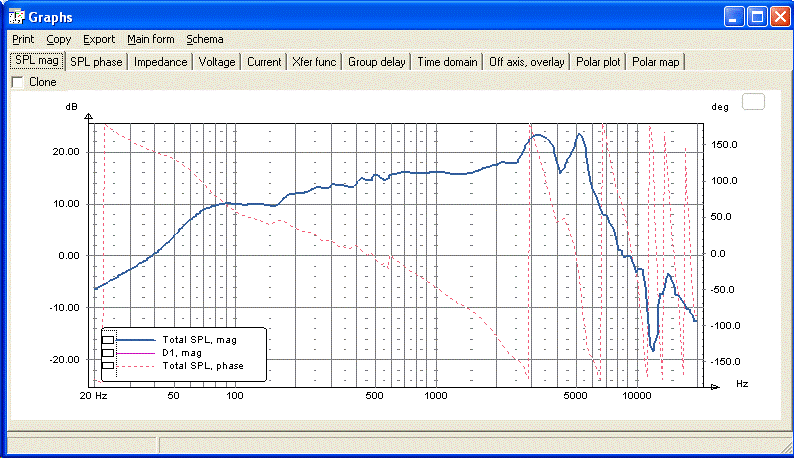Viewport: 794px width, 458px height.
Task: Switch to the Impedance tab
Action: click(x=161, y=62)
